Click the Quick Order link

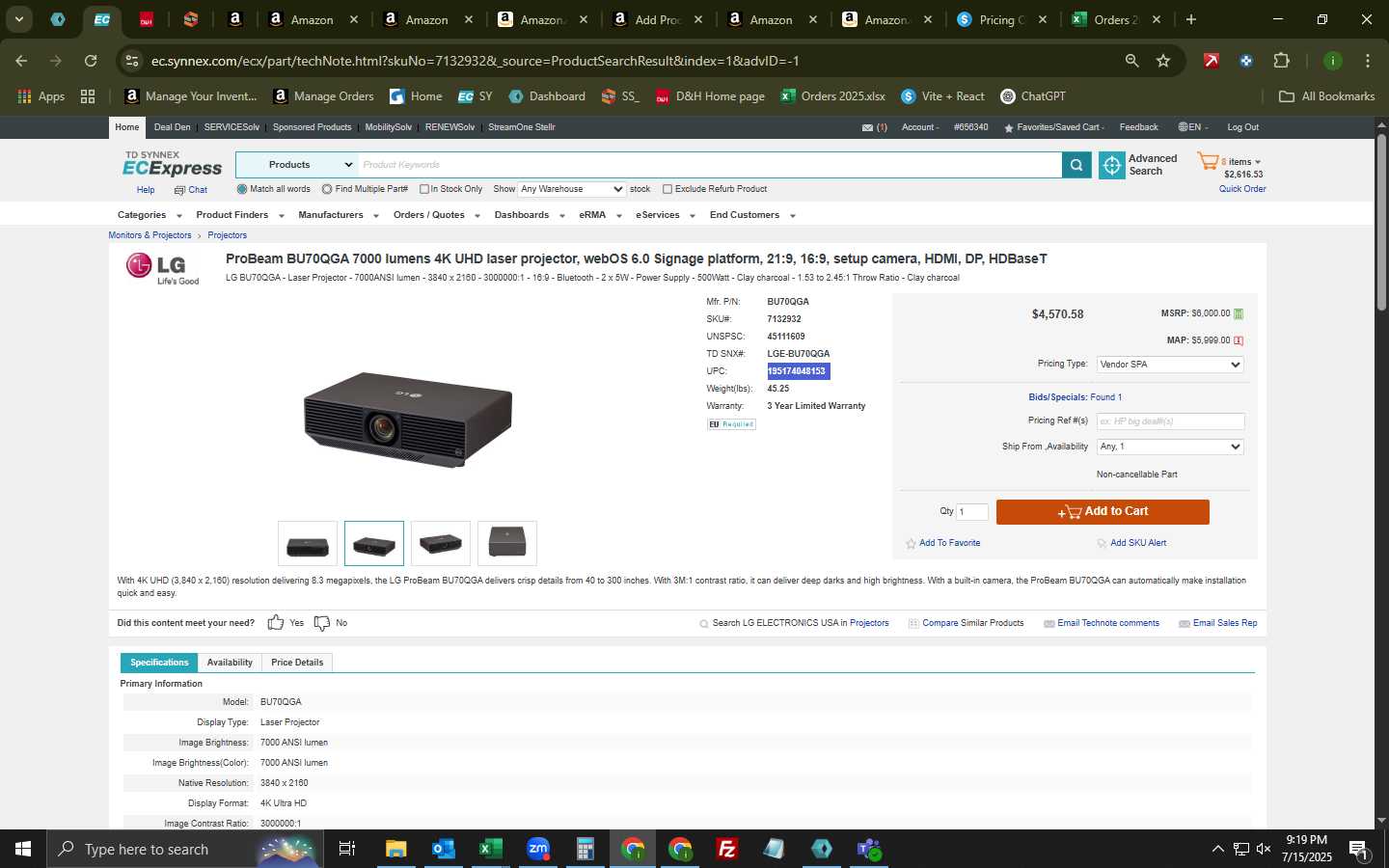[x=1242, y=189]
